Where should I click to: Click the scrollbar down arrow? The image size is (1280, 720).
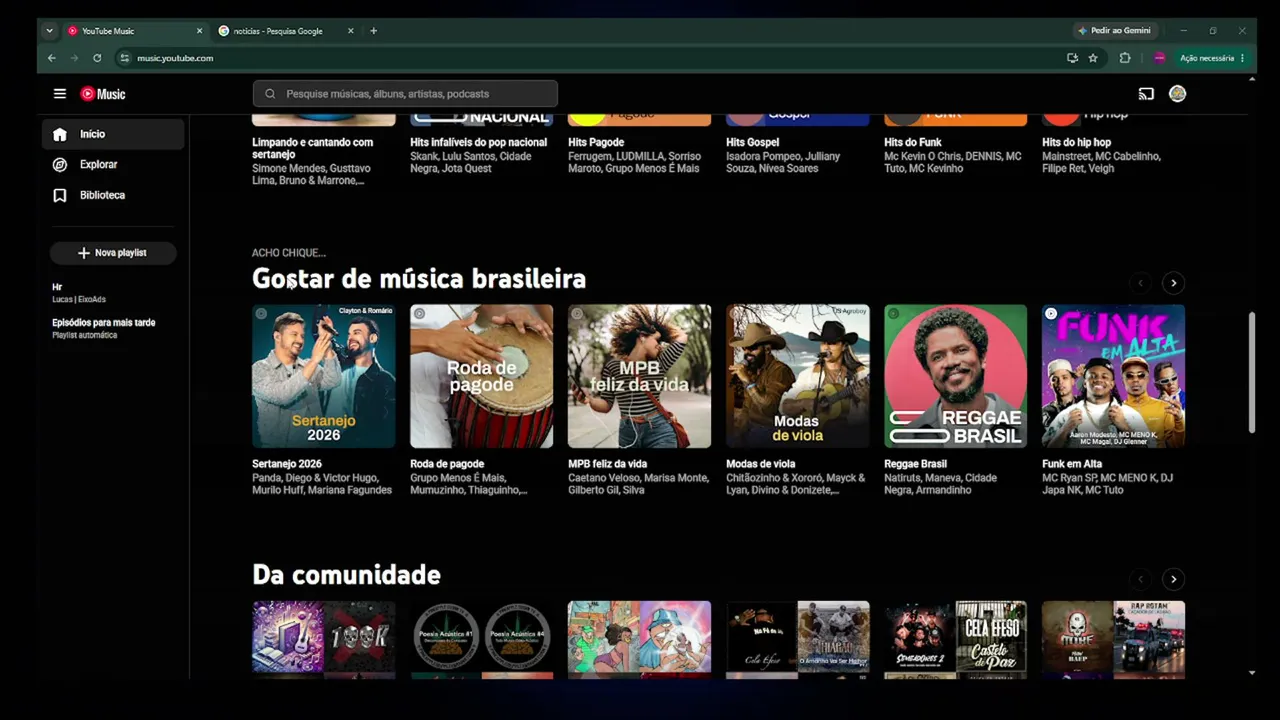(x=1252, y=673)
